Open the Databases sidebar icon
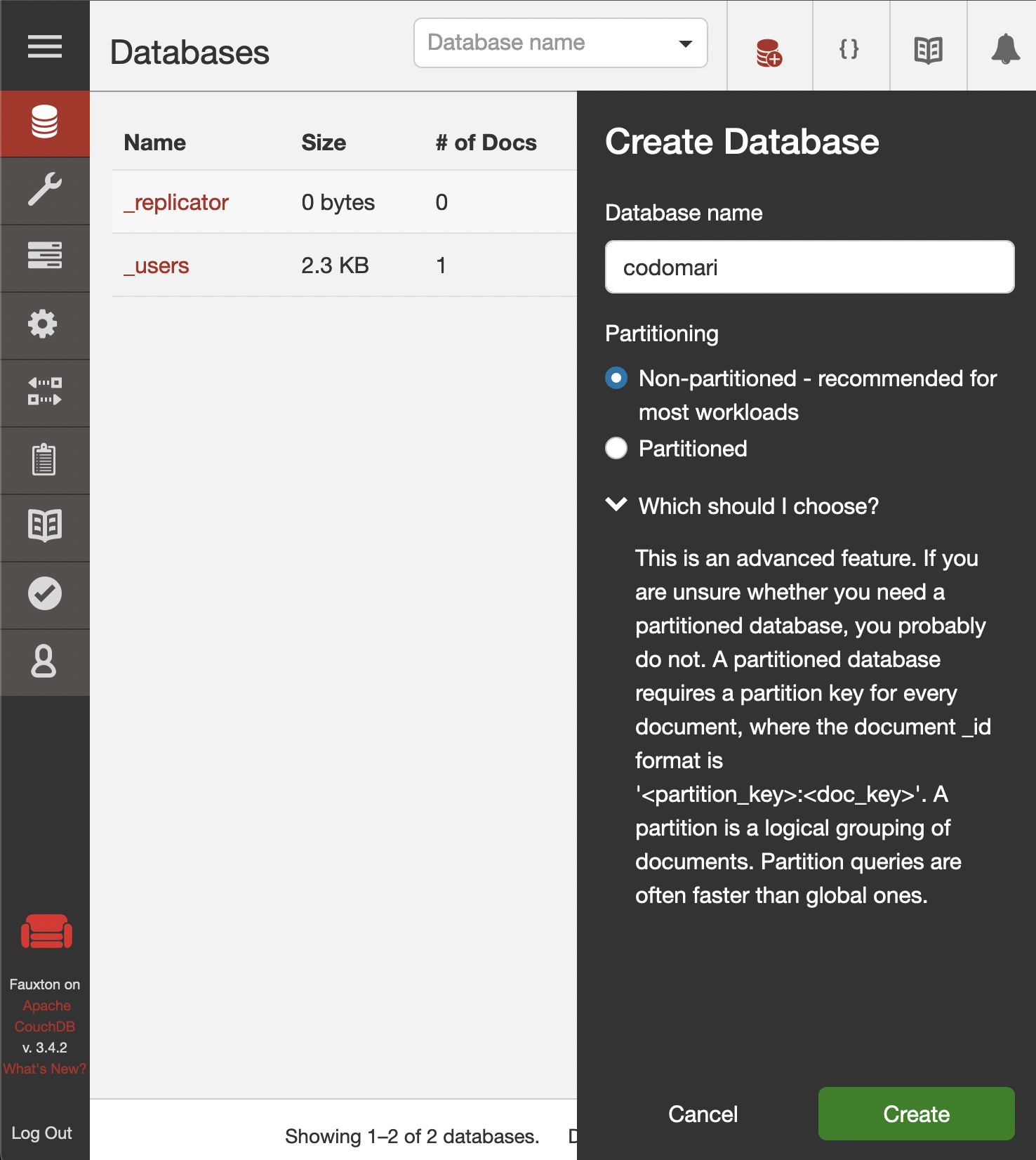 (x=45, y=123)
